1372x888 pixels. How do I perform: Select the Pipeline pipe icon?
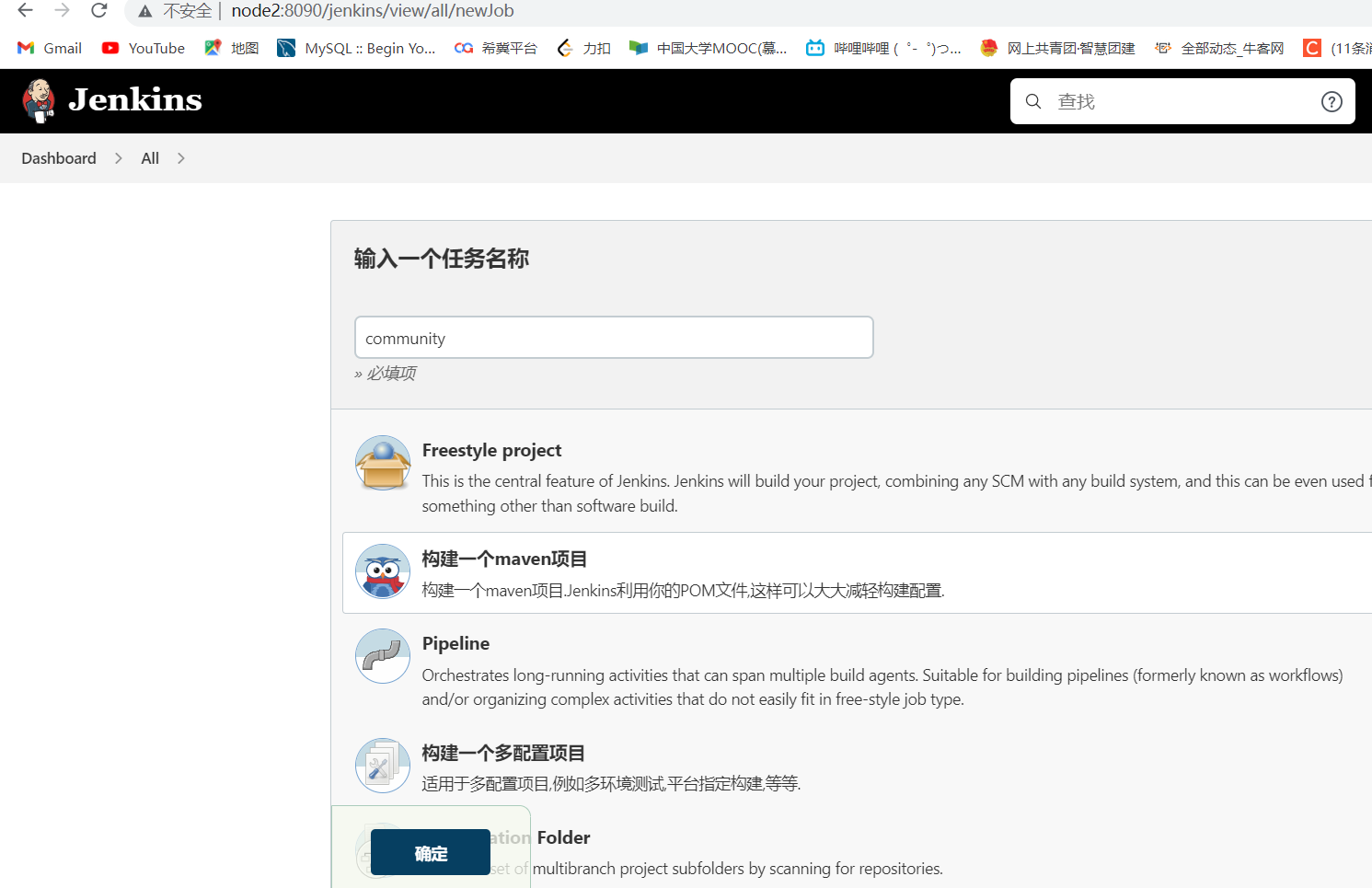tap(383, 656)
